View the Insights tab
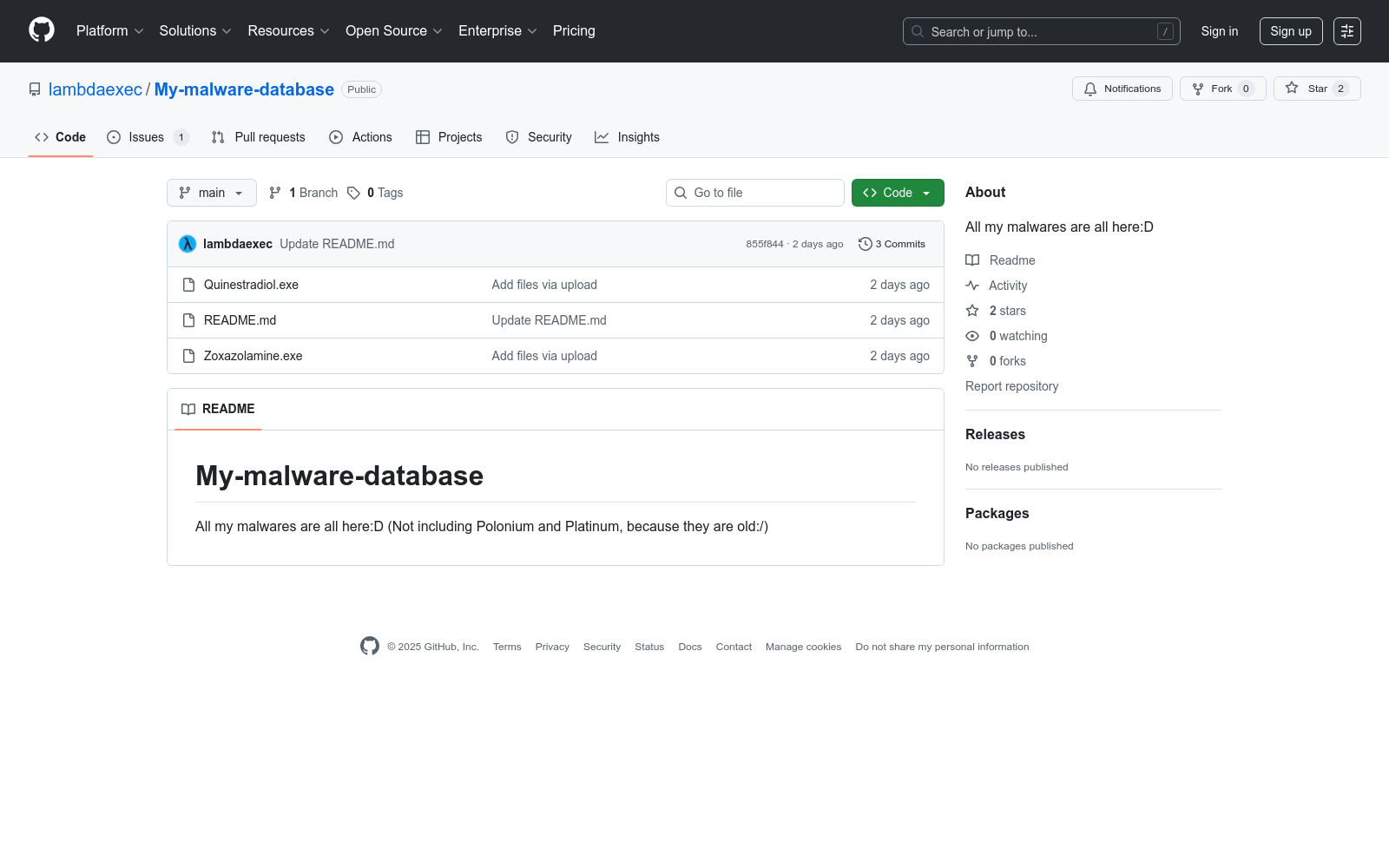 (627, 137)
